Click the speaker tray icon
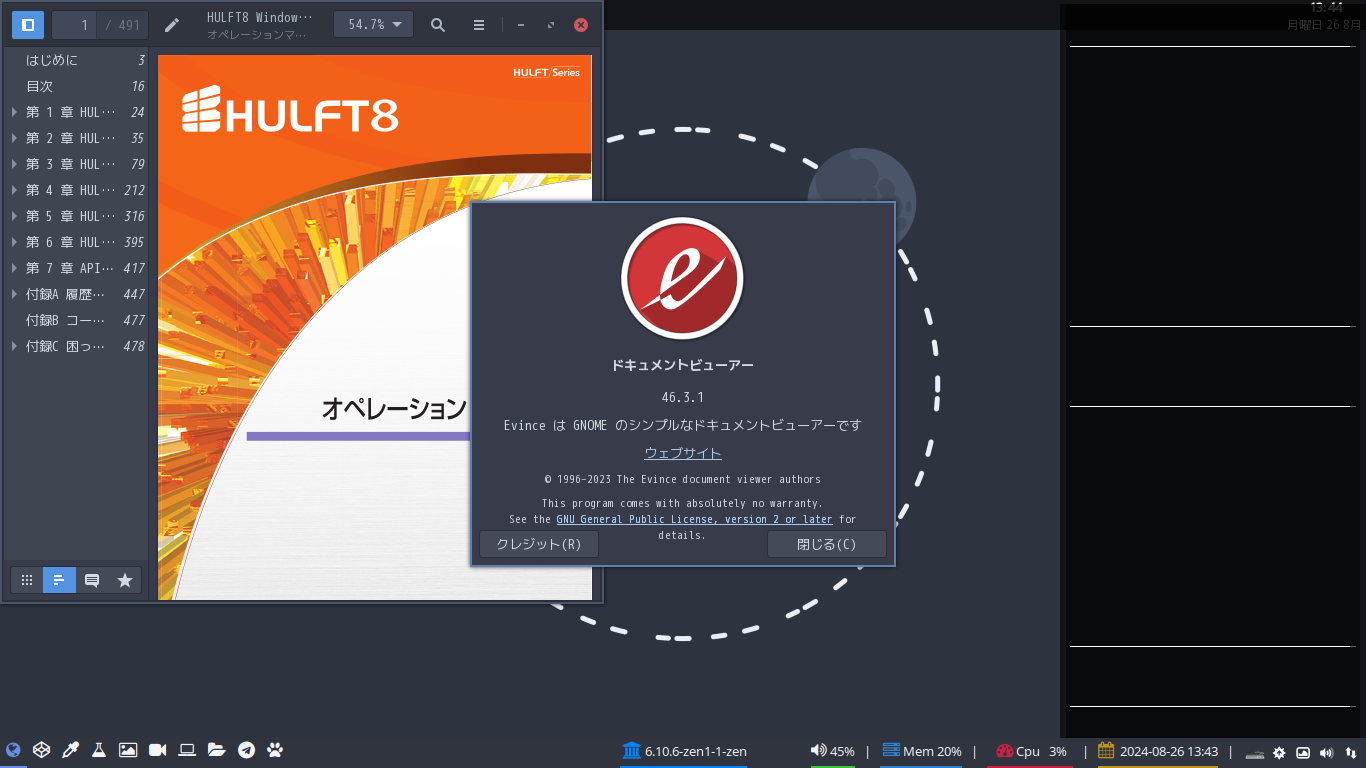This screenshot has height=768, width=1366. coord(1327,753)
